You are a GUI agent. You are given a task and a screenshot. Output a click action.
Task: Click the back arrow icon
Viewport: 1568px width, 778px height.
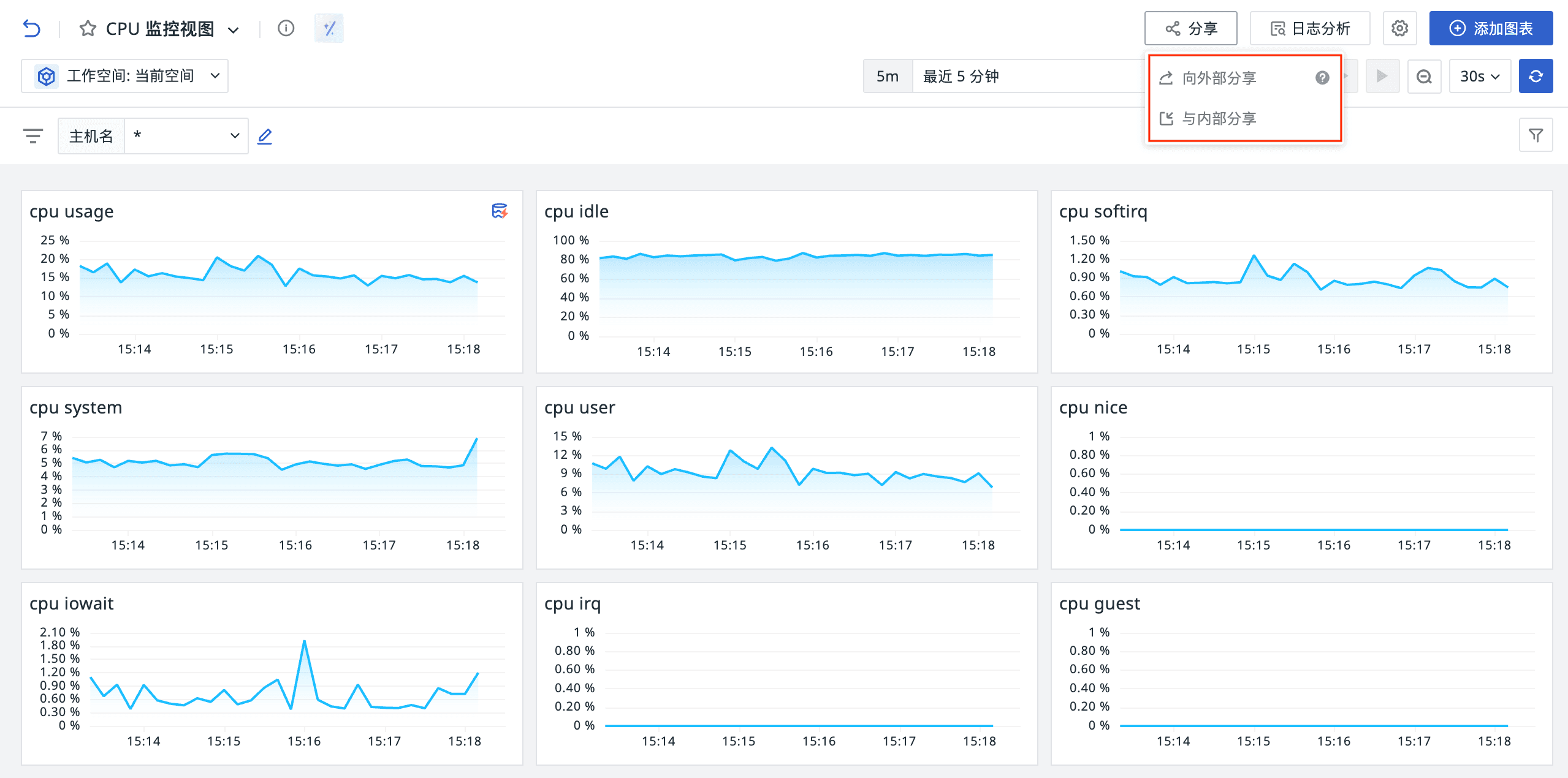pyautogui.click(x=32, y=29)
